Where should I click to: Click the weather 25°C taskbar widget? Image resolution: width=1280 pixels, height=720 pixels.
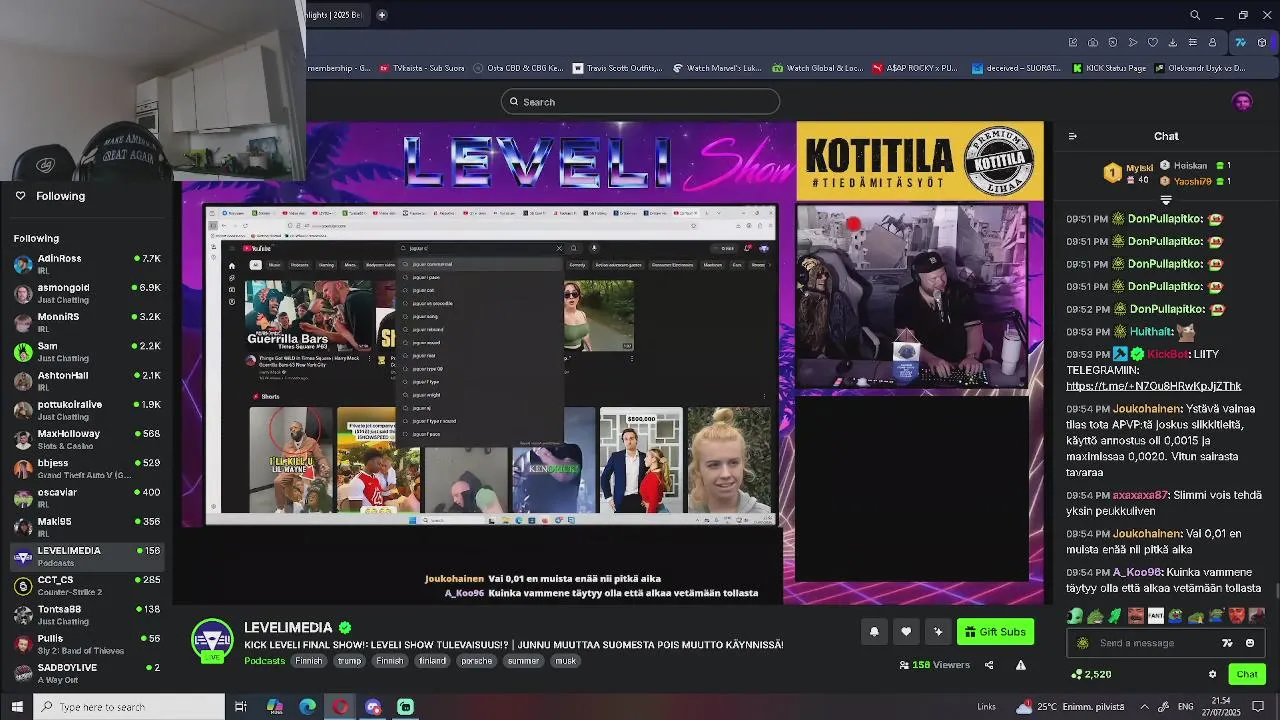(x=1070, y=707)
